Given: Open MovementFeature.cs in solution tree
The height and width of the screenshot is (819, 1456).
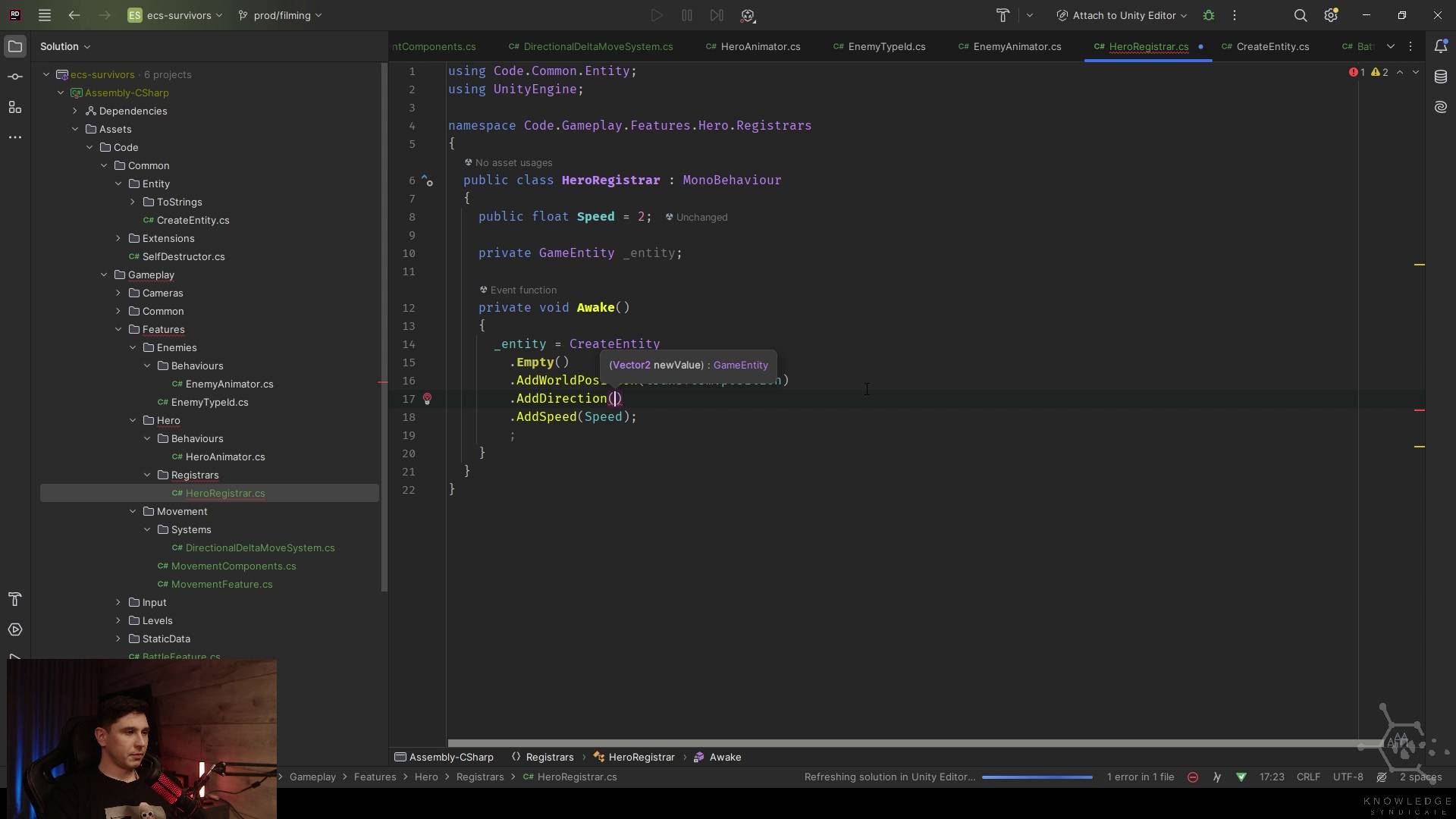Looking at the screenshot, I should pyautogui.click(x=221, y=585).
